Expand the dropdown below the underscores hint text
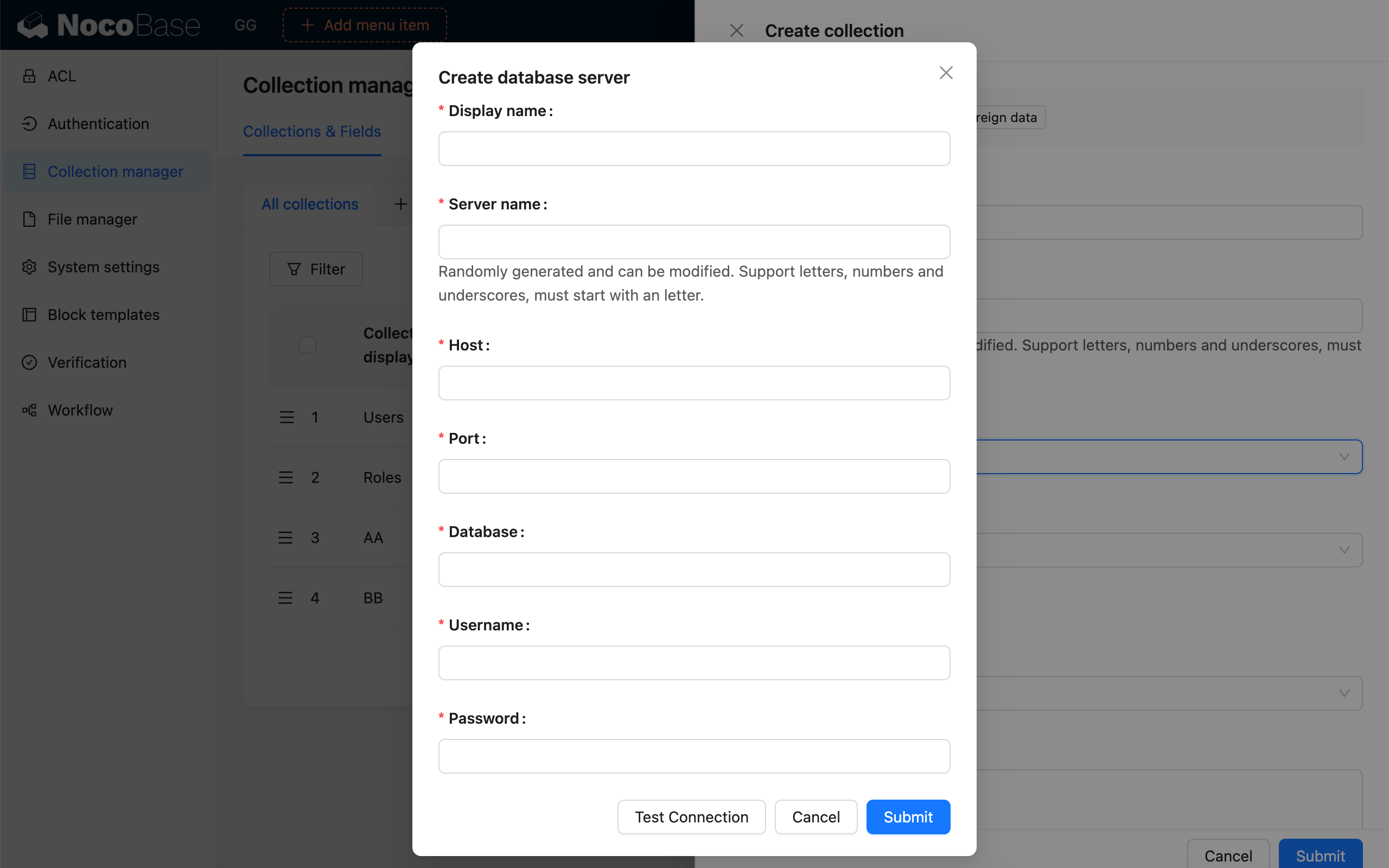 [1343, 550]
